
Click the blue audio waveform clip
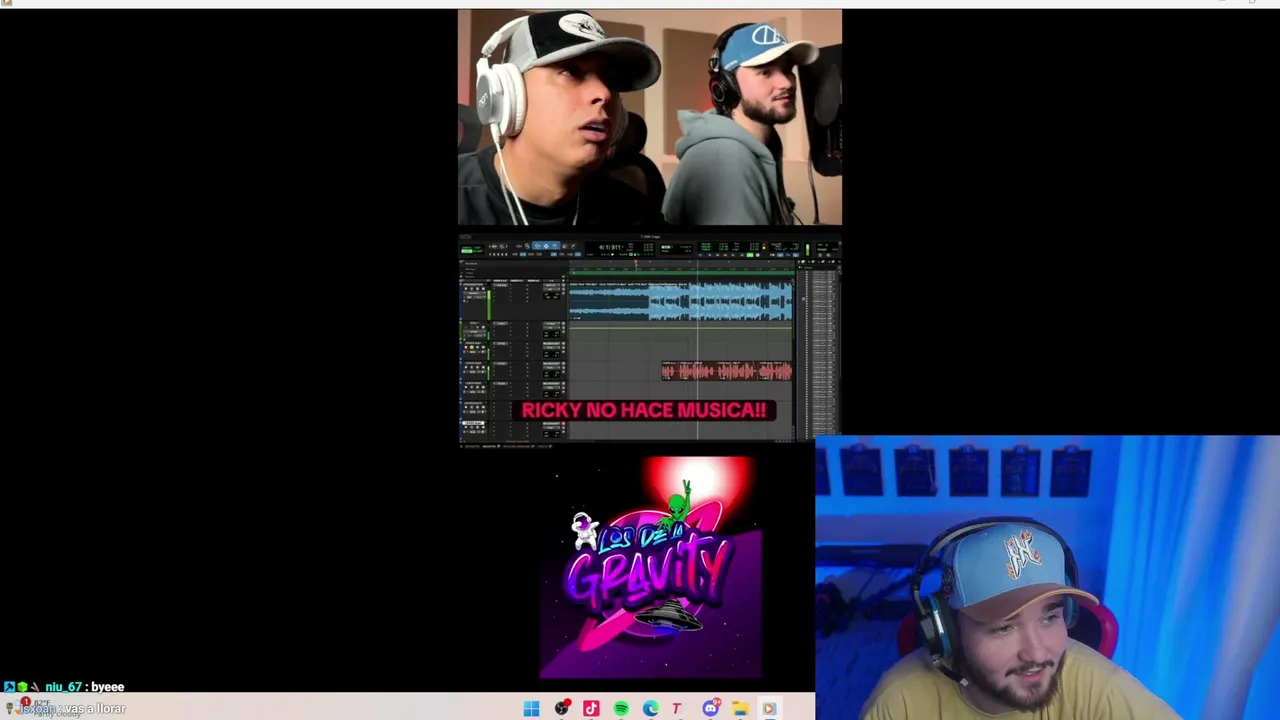coord(681,302)
